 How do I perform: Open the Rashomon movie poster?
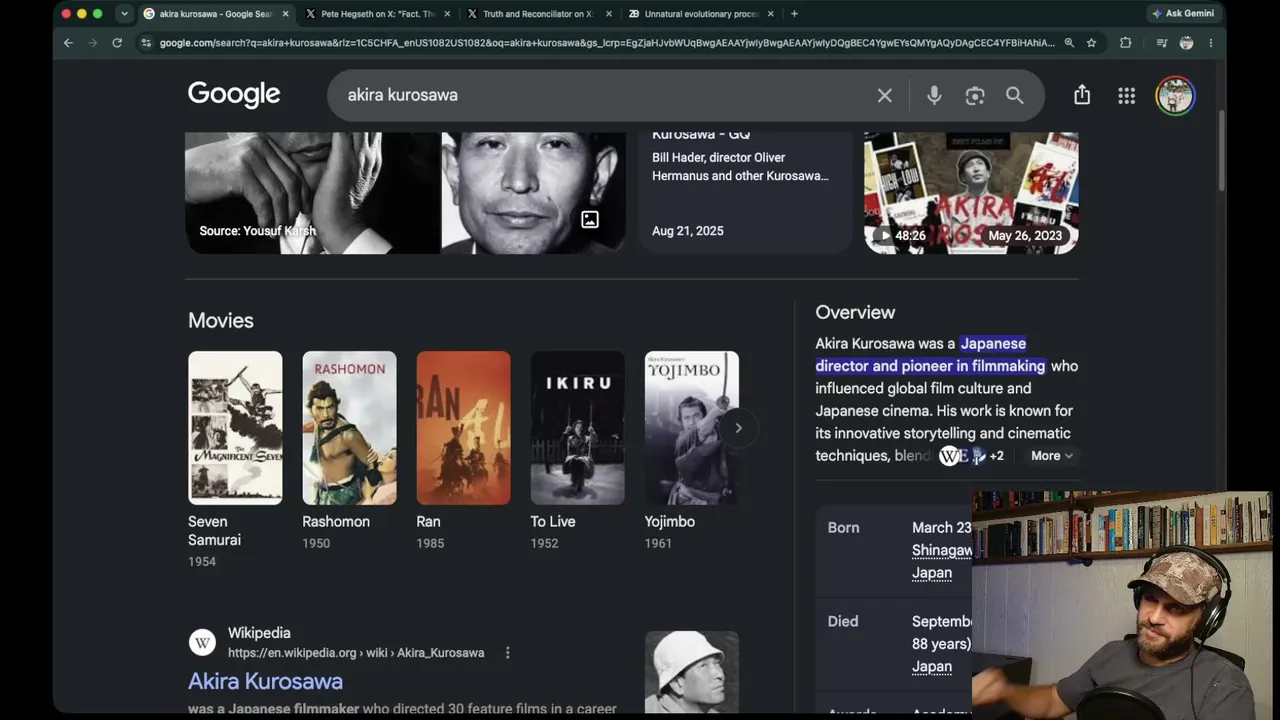349,428
